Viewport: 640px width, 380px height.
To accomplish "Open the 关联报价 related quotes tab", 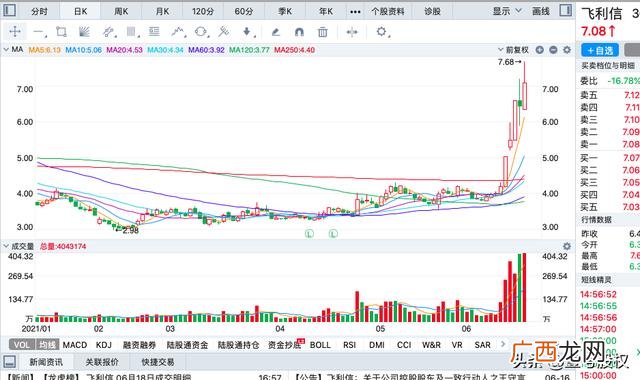I will pos(102,362).
